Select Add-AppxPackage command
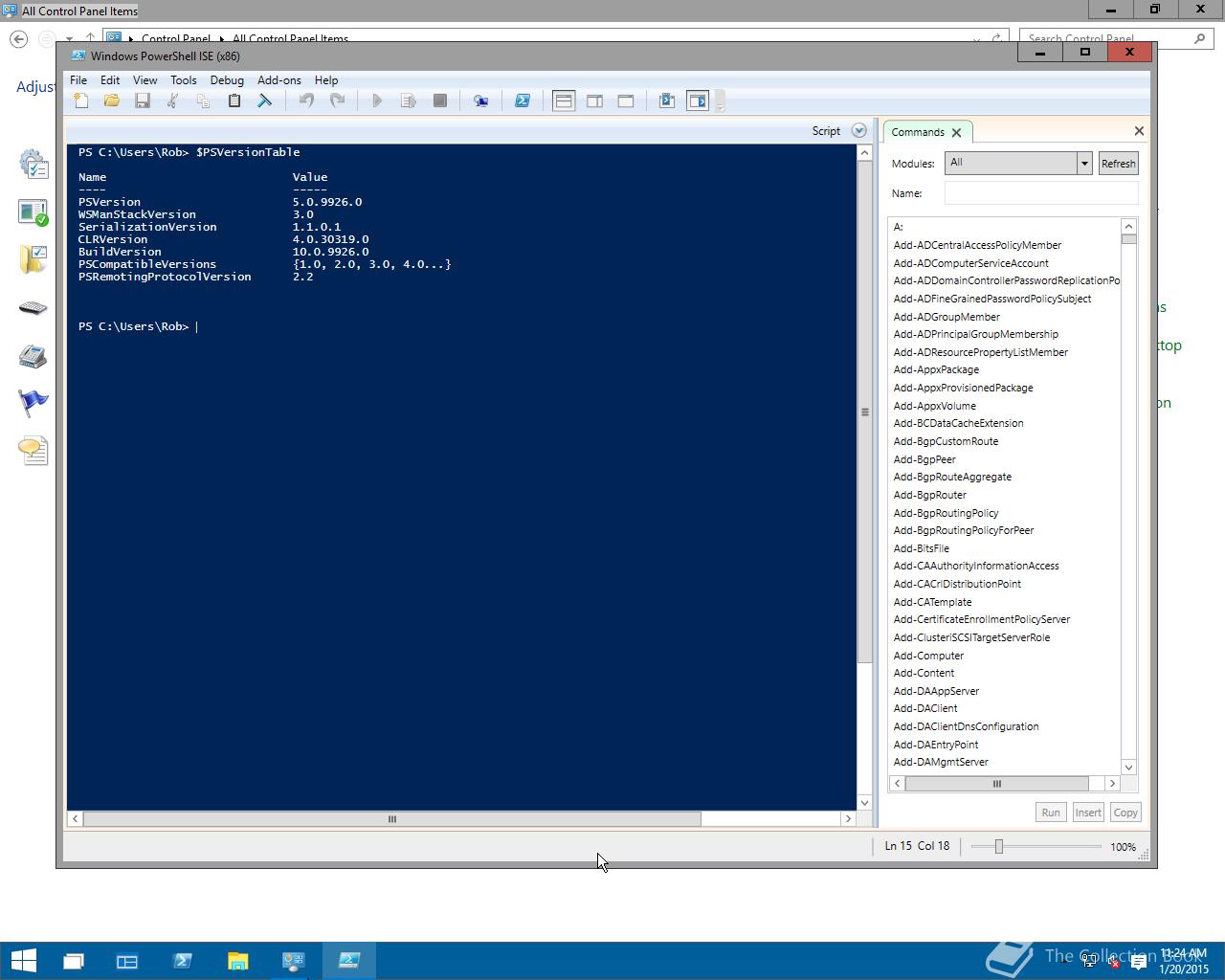Image resolution: width=1225 pixels, height=980 pixels. (936, 369)
